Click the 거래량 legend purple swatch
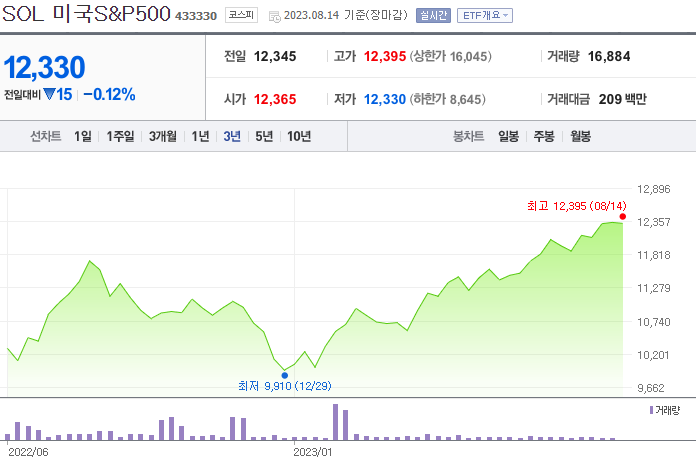This screenshot has width=696, height=471. click(651, 410)
